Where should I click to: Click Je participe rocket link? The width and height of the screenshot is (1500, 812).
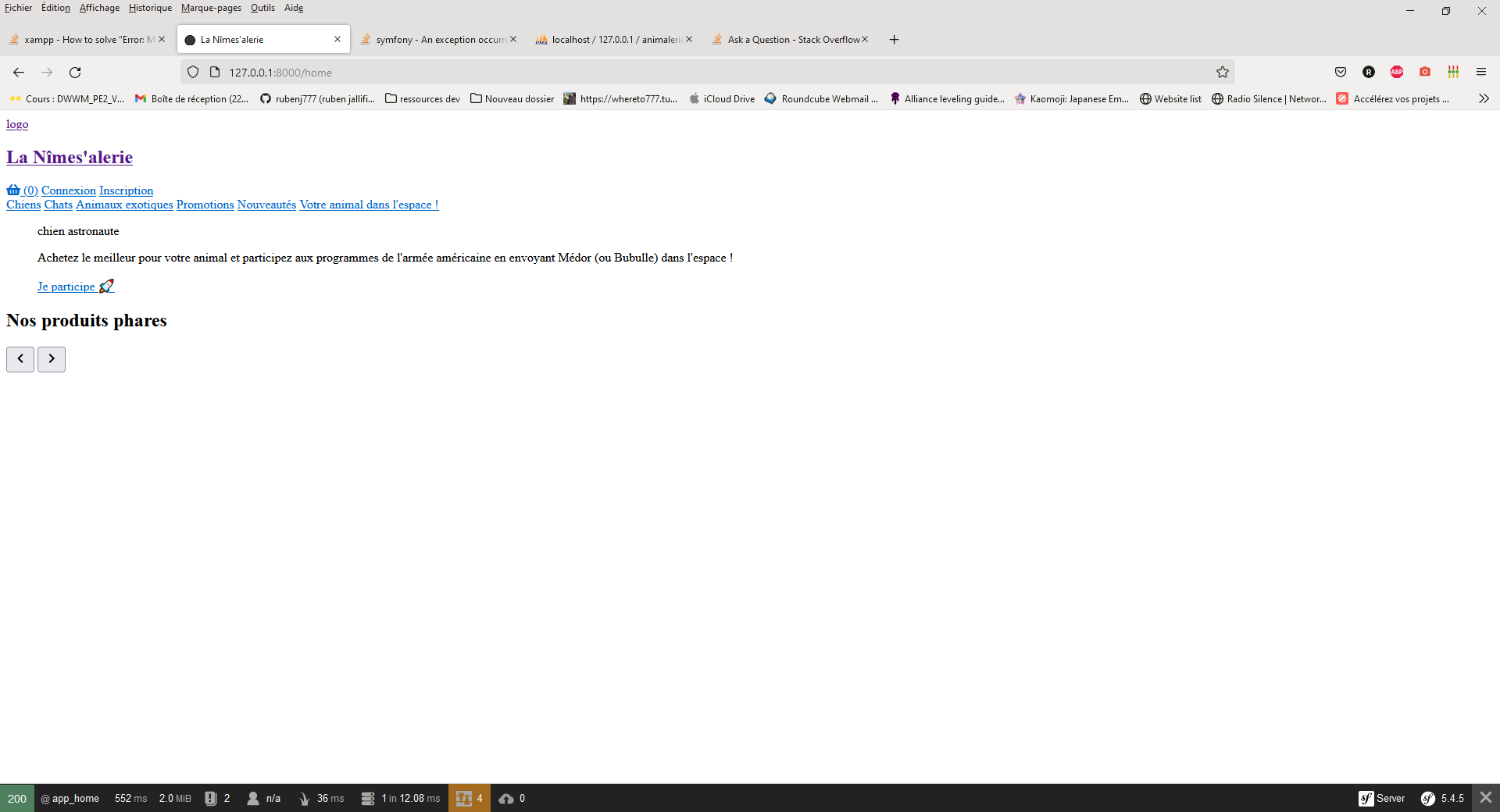click(76, 287)
